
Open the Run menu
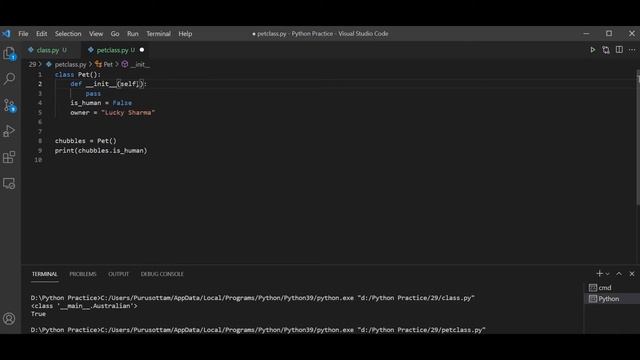(x=133, y=34)
